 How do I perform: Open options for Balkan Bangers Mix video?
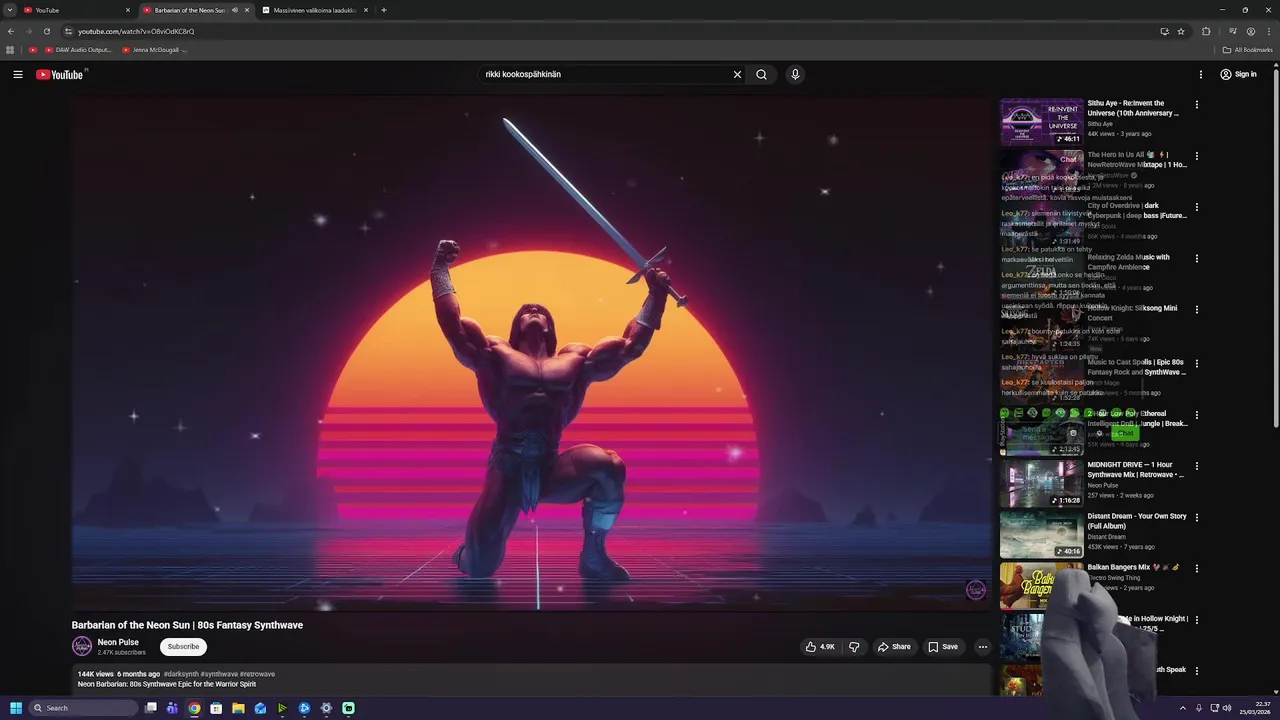pos(1196,568)
